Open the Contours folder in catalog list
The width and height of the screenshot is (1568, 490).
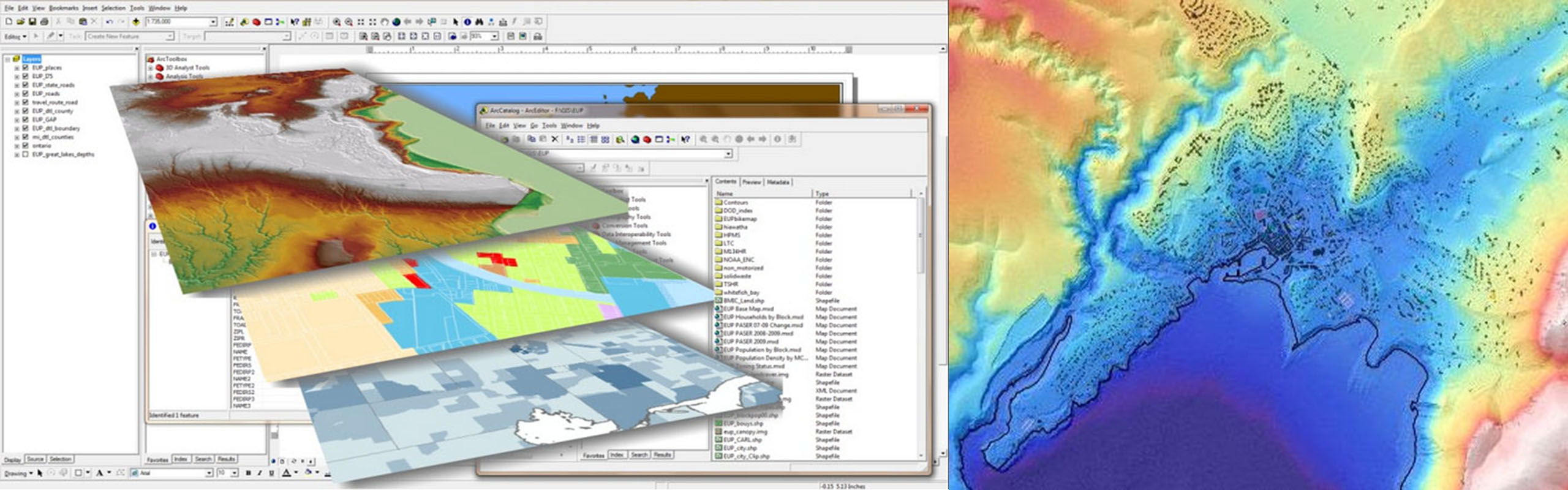[x=735, y=202]
